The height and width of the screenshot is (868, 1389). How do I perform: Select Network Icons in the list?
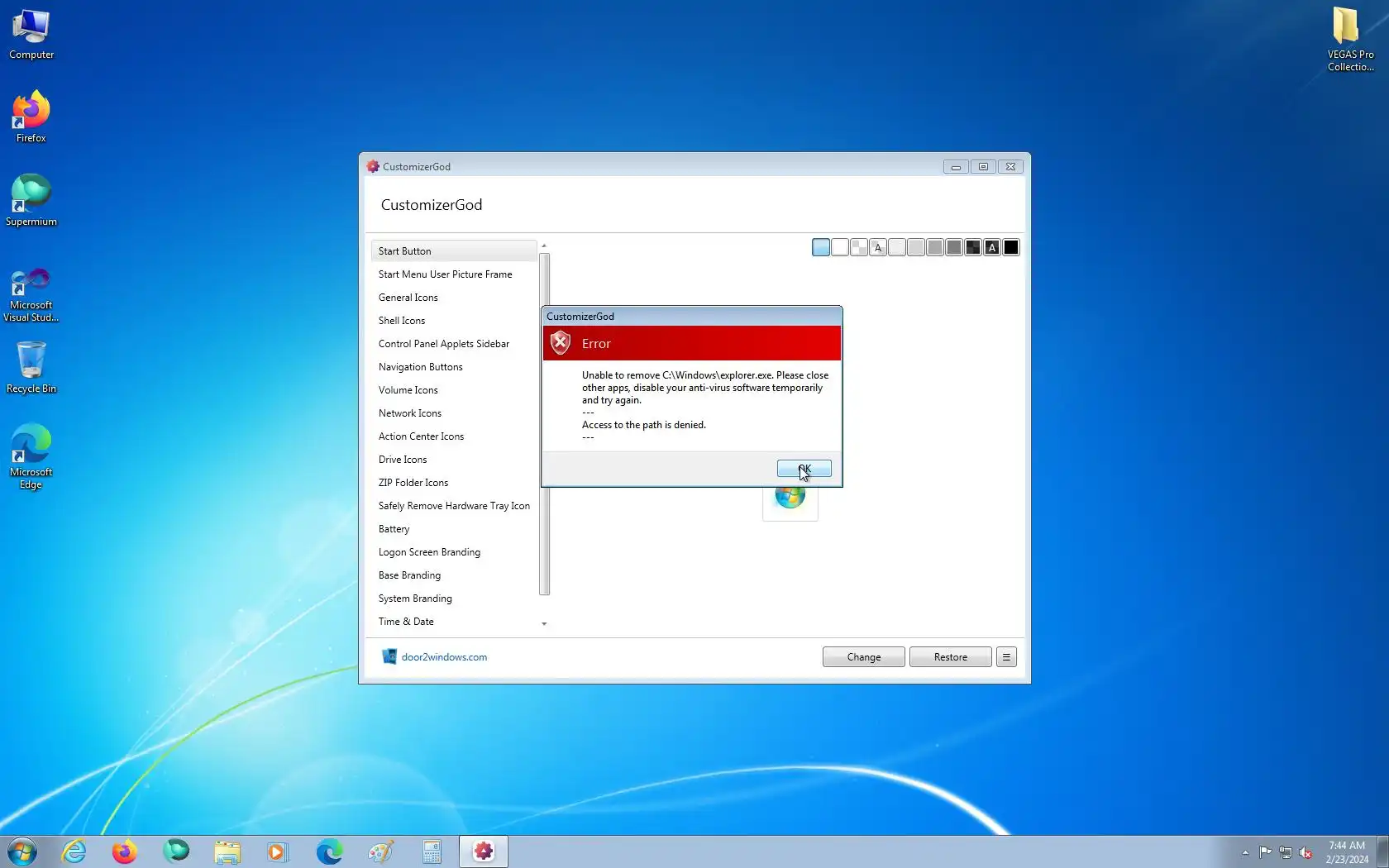tap(454, 413)
